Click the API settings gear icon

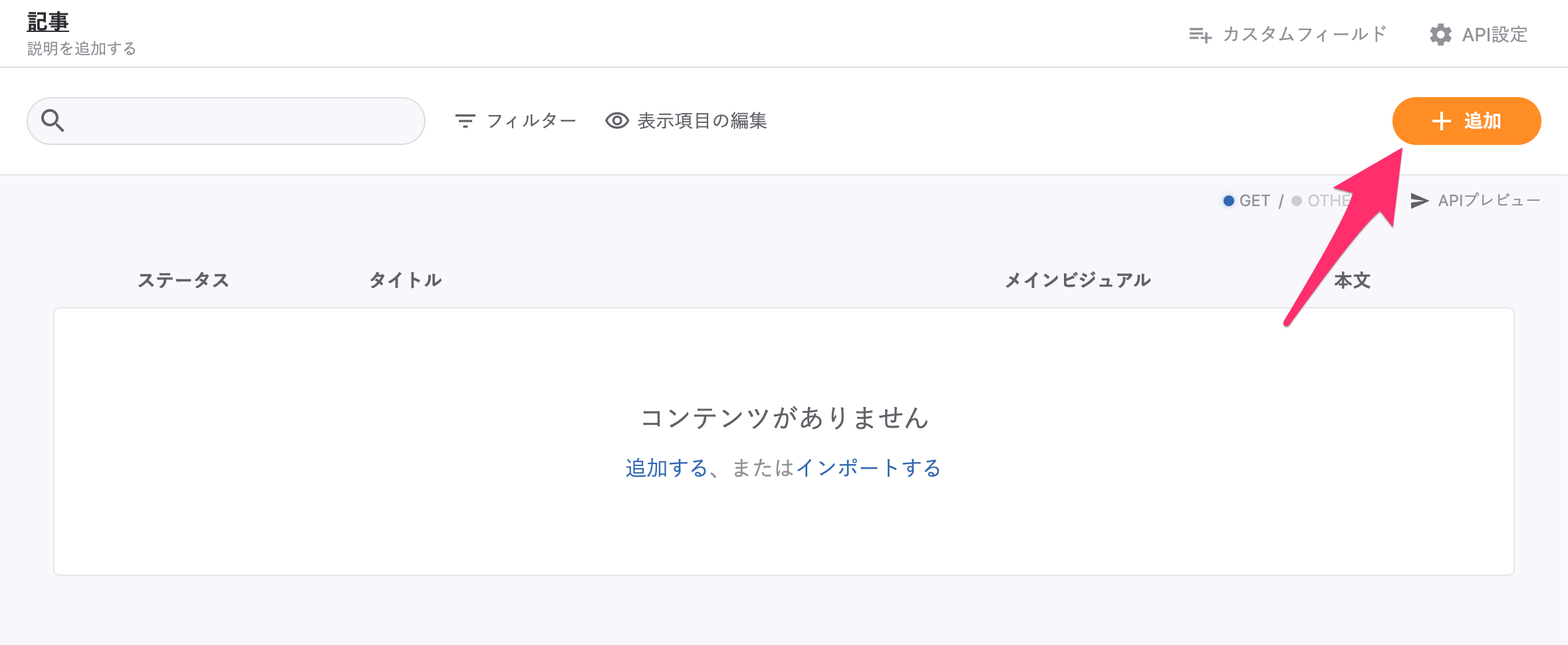tap(1440, 35)
